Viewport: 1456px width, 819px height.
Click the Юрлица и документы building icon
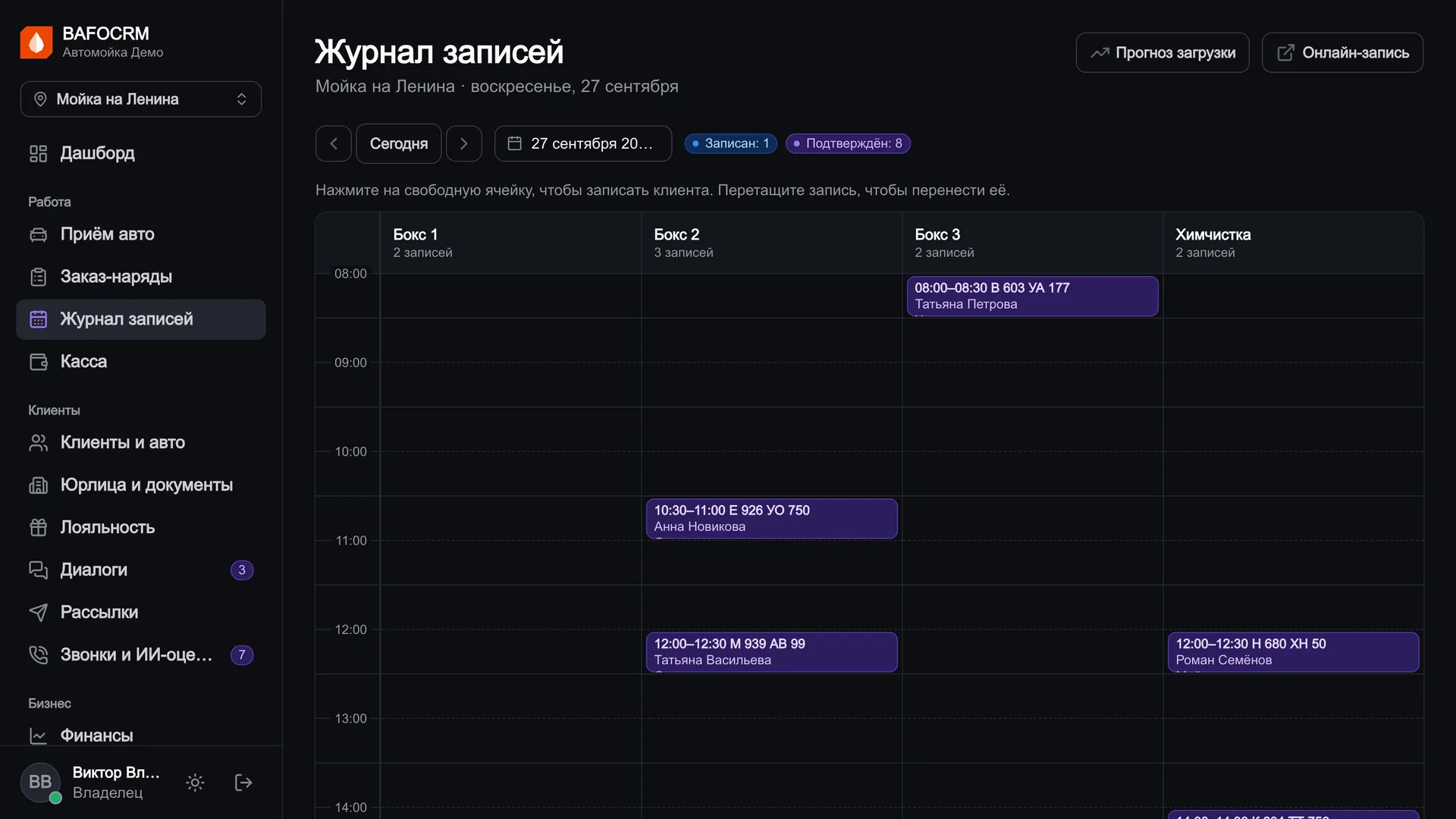(38, 485)
